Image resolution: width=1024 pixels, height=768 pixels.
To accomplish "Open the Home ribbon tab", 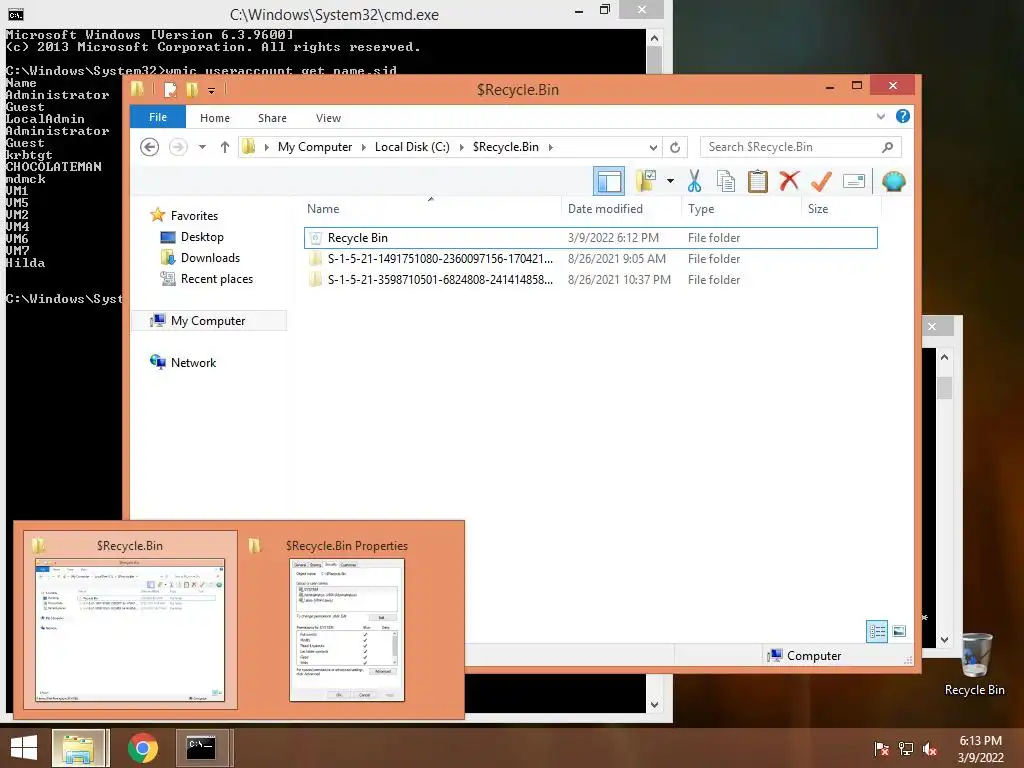I will pos(215,118).
